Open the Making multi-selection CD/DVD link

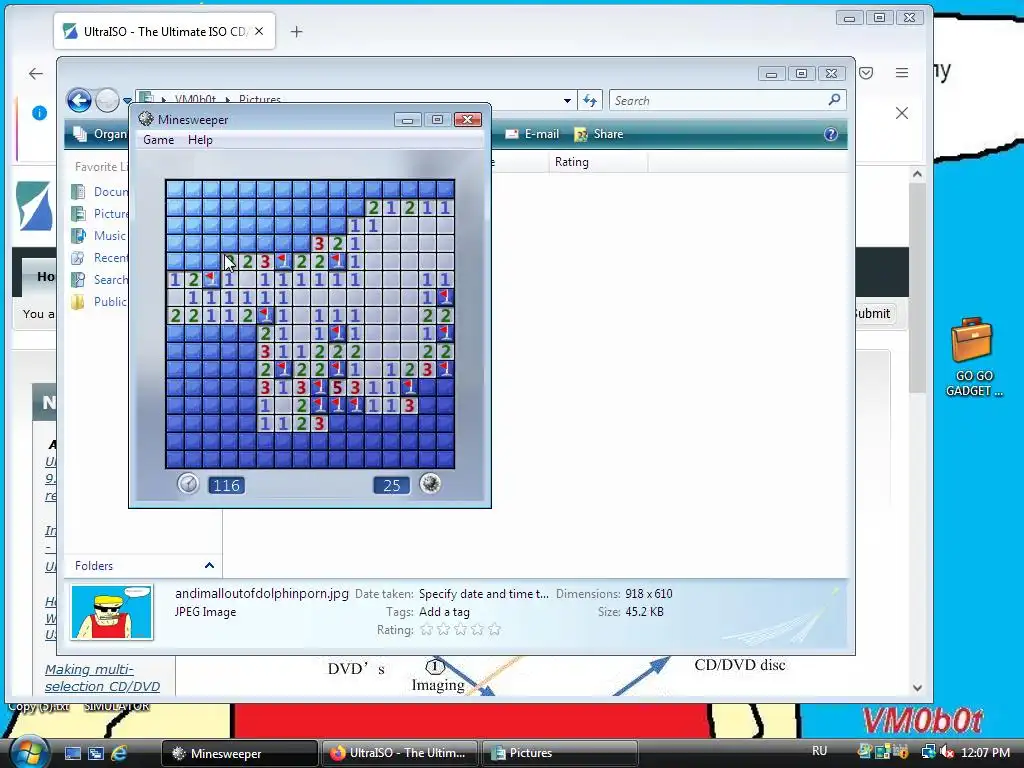102,678
